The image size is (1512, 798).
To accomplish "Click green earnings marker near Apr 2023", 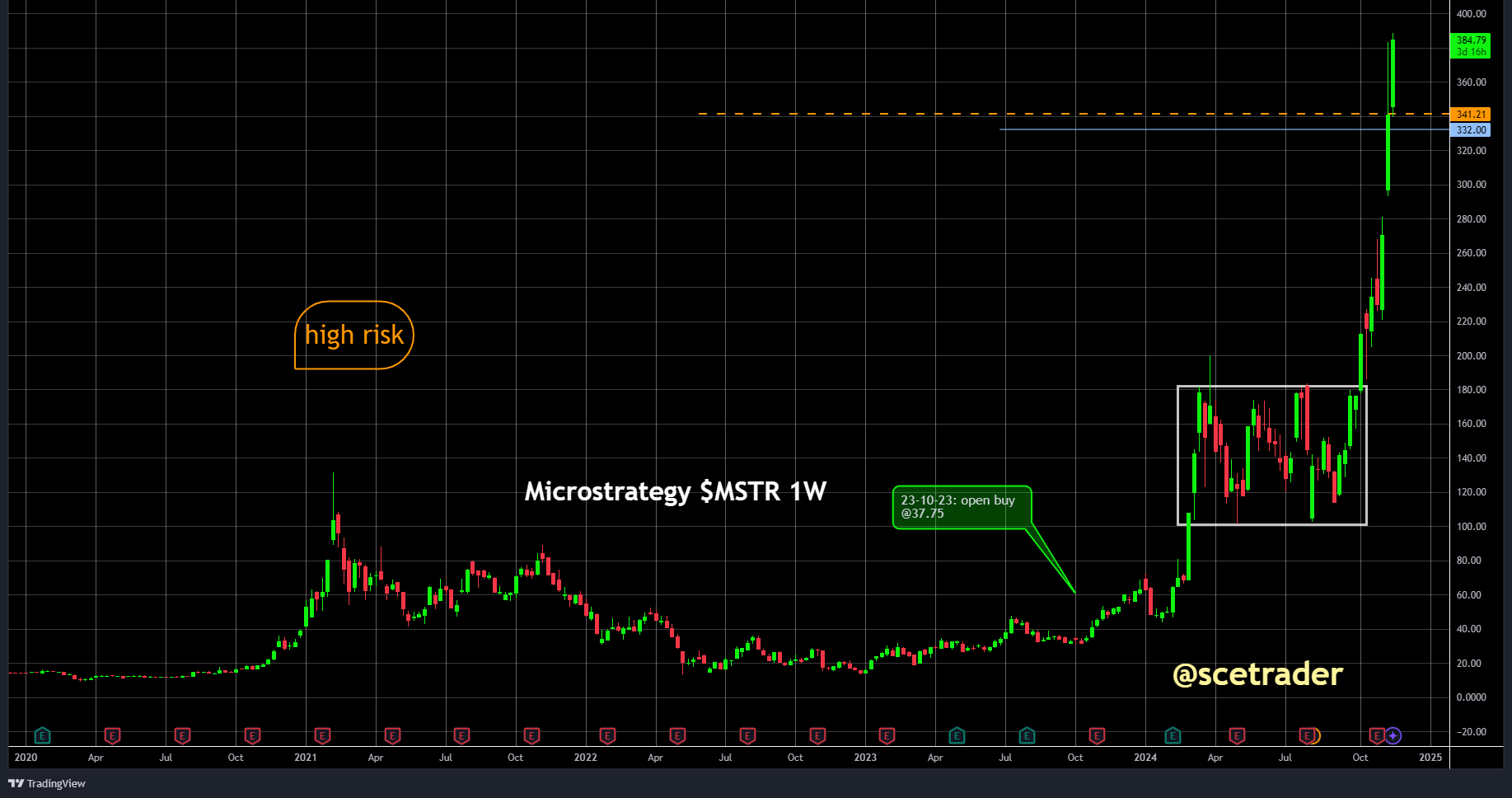I will point(957,735).
